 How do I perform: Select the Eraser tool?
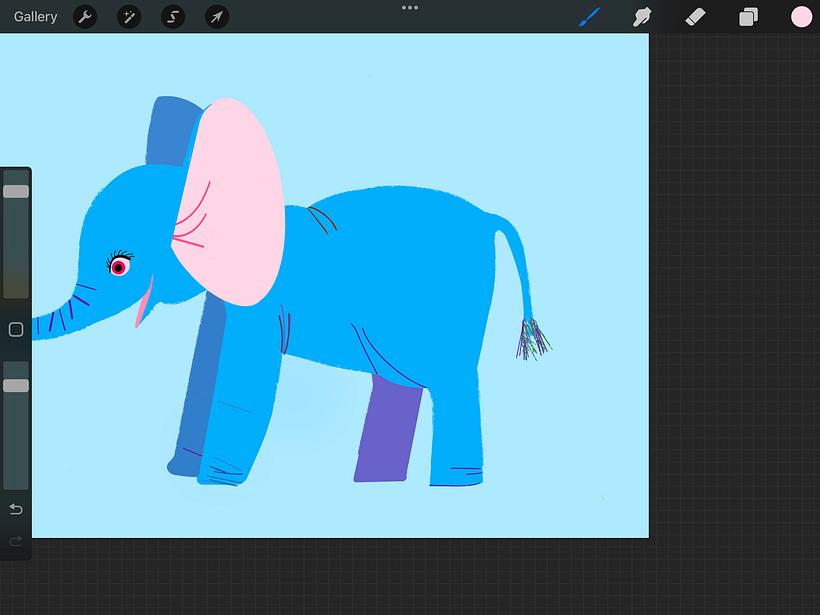pos(696,17)
